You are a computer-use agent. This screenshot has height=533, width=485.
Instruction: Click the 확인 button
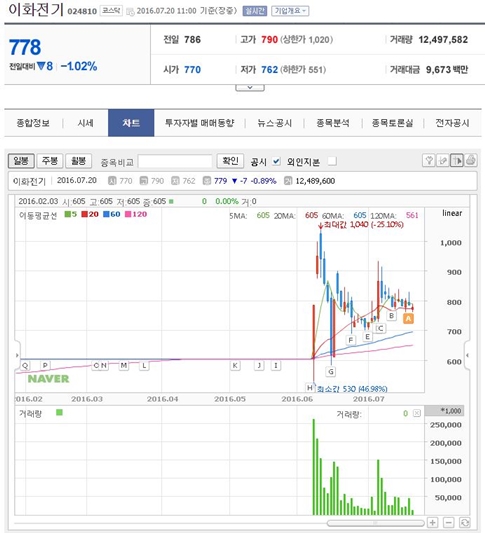230,161
